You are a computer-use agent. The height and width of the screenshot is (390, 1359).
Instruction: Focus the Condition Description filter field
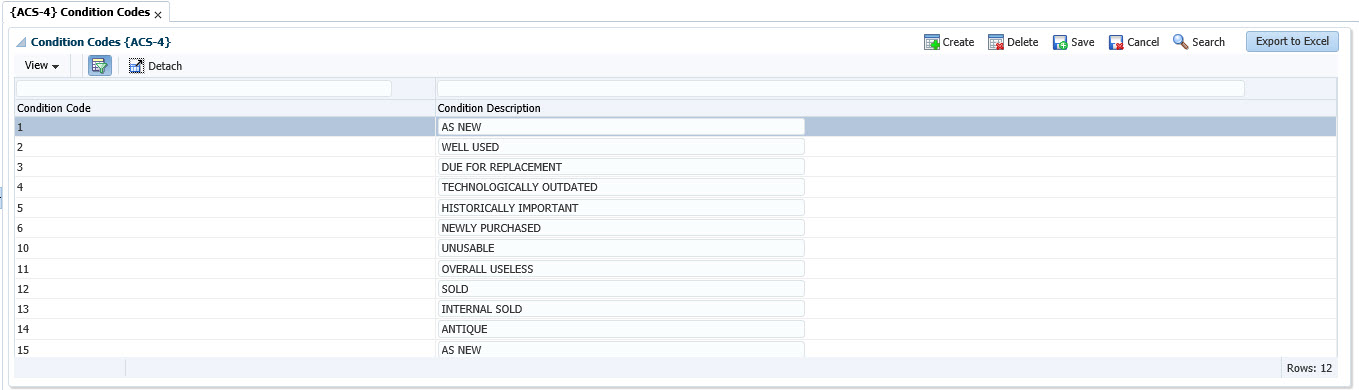tap(841, 88)
